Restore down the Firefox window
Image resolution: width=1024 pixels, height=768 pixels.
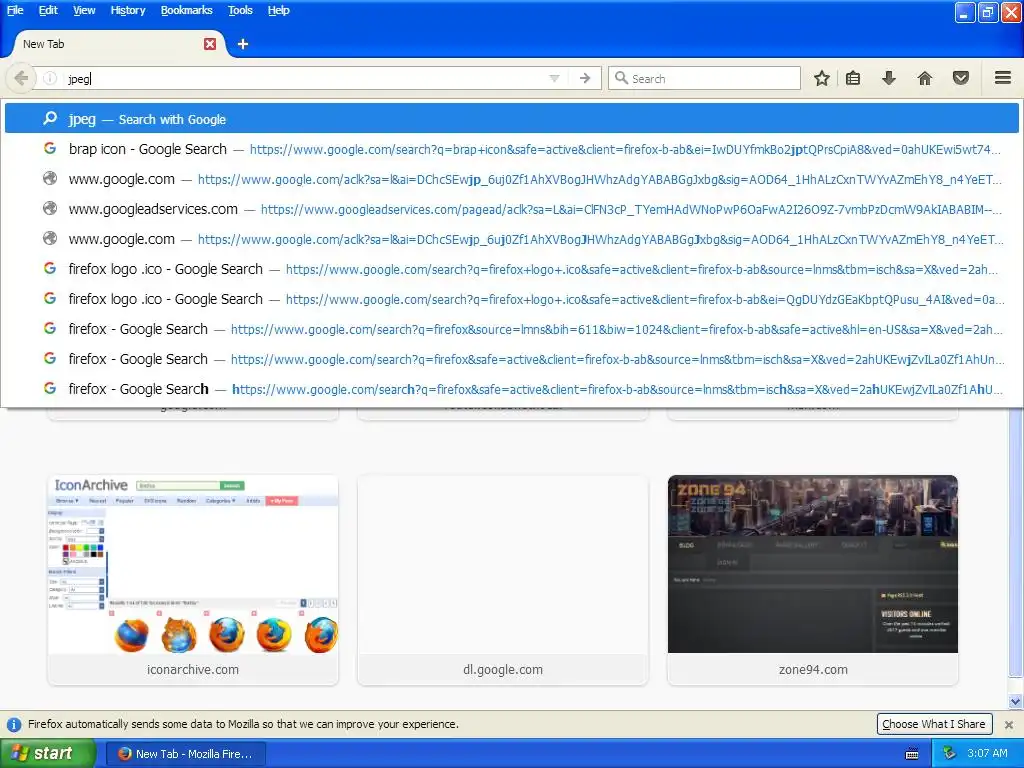click(x=987, y=12)
